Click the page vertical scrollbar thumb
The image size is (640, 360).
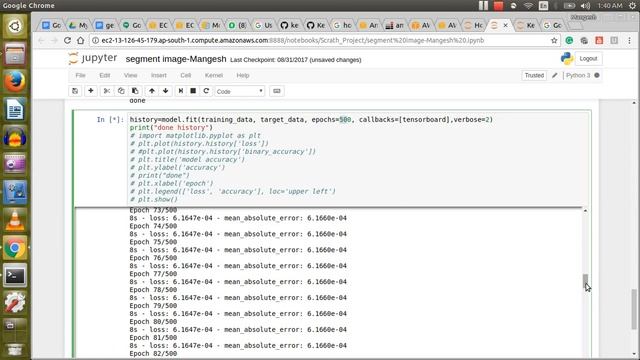pos(634,309)
